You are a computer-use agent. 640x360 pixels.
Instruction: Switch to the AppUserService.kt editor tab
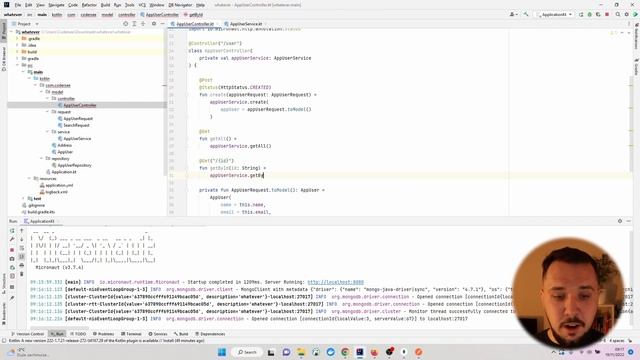245,24
